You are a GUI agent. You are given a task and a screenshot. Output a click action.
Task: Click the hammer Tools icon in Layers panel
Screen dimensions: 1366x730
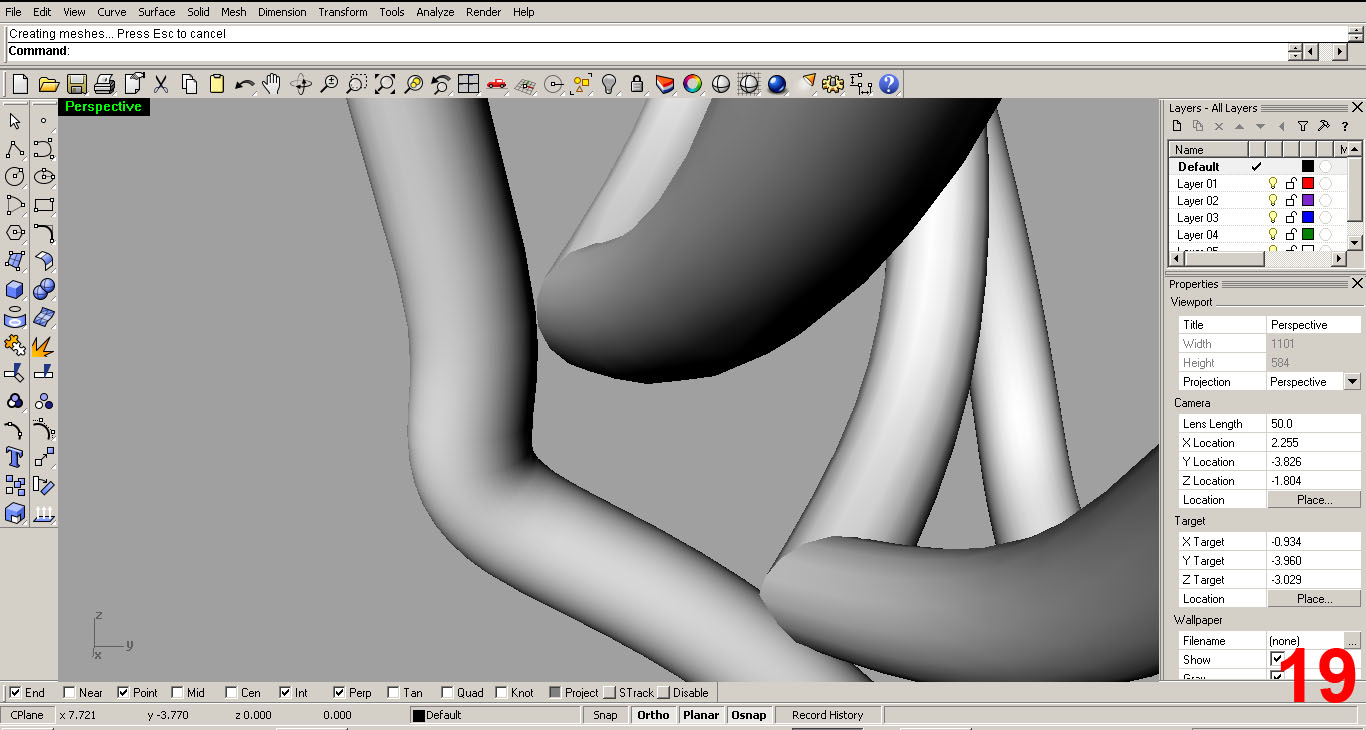[1323, 126]
